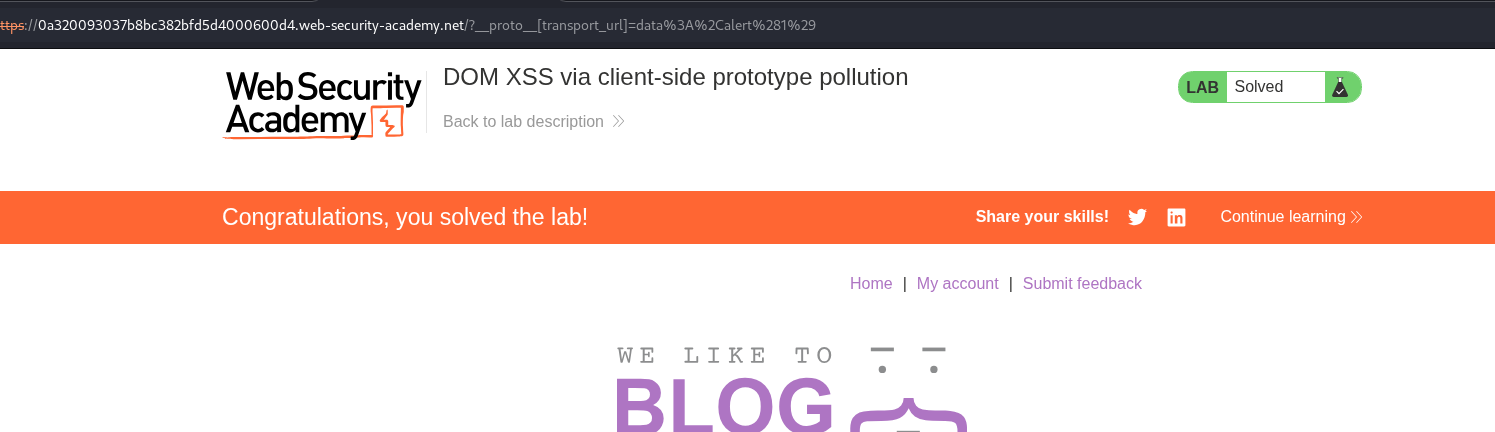Image resolution: width=1495 pixels, height=432 pixels.
Task: Click the double chevron beside Back to lab description
Action: pos(618,121)
